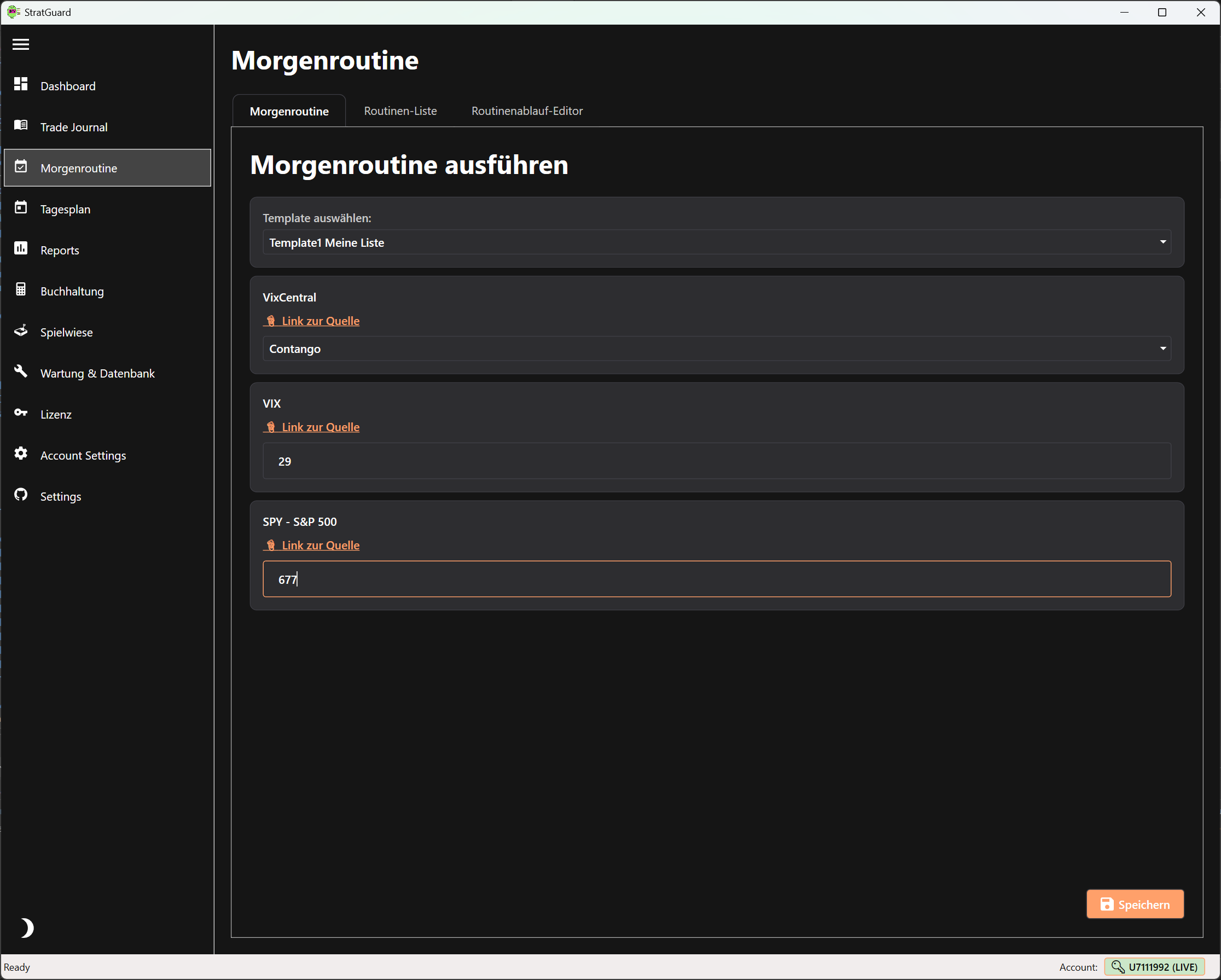Click the Account Settings gear icon
This screenshot has height=980, width=1221.
(21, 454)
